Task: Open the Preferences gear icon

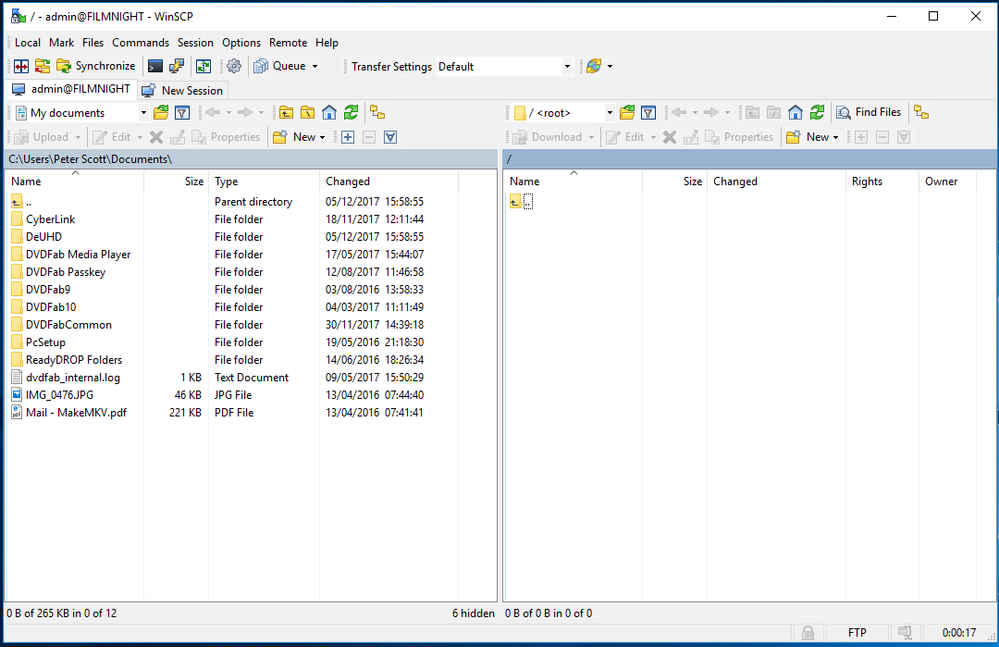Action: (232, 66)
